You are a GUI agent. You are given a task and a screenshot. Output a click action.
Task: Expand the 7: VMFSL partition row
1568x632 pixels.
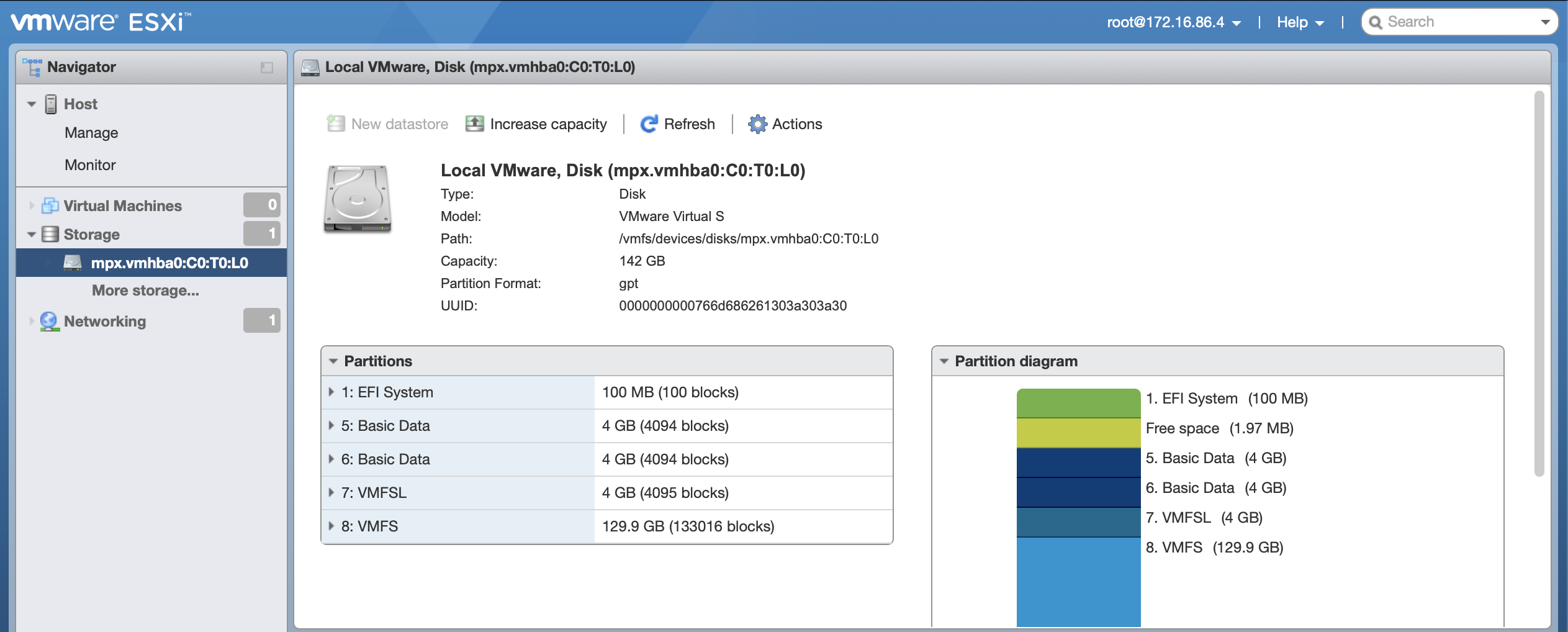tap(331, 493)
